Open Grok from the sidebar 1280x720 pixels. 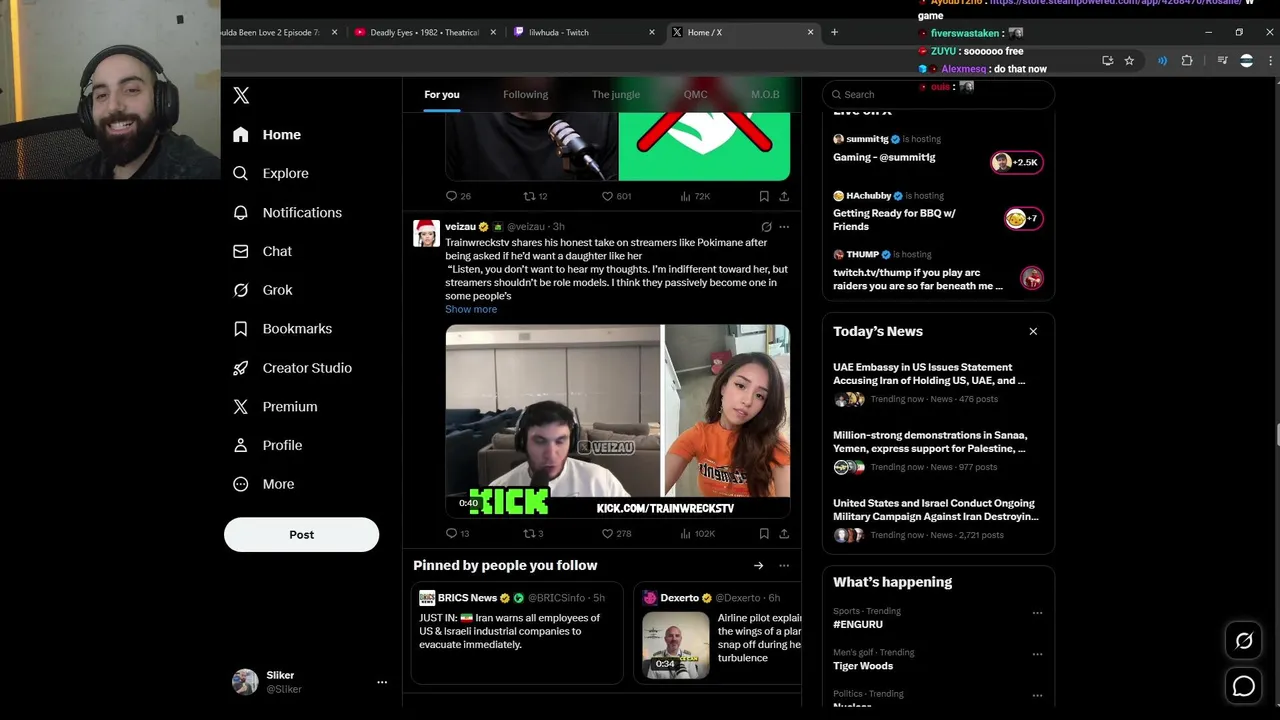pos(262,290)
